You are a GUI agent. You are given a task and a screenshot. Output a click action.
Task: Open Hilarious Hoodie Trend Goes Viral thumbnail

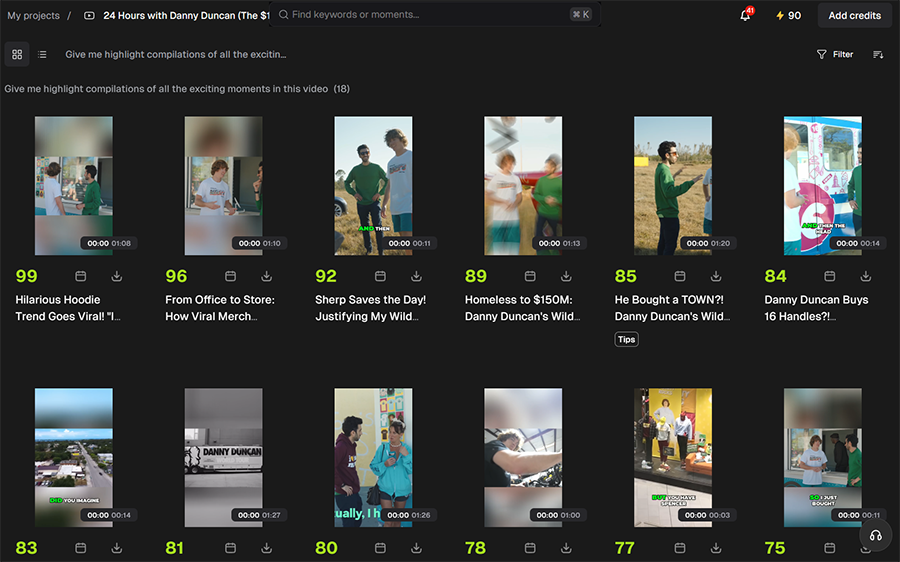point(73,185)
